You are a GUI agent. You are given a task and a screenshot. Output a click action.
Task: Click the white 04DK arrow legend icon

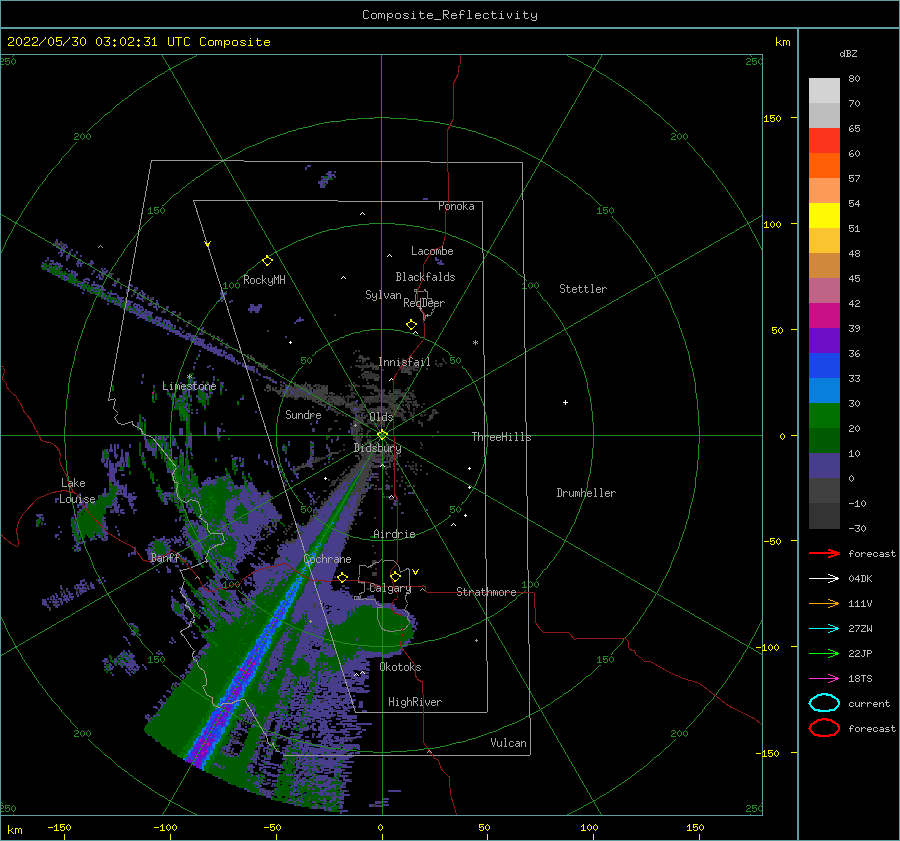point(824,579)
